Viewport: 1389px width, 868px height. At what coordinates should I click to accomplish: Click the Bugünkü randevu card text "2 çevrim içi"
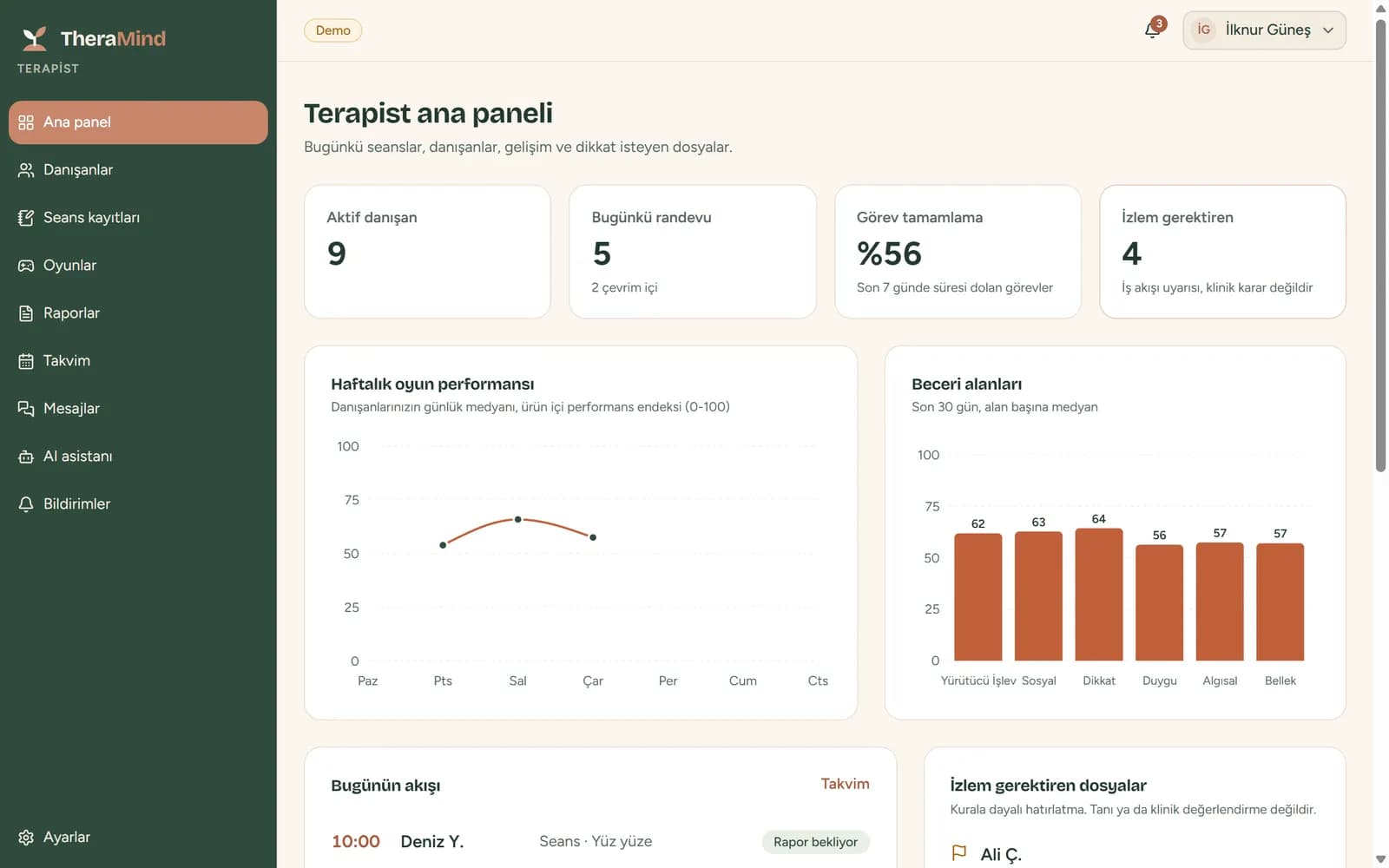coord(624,287)
